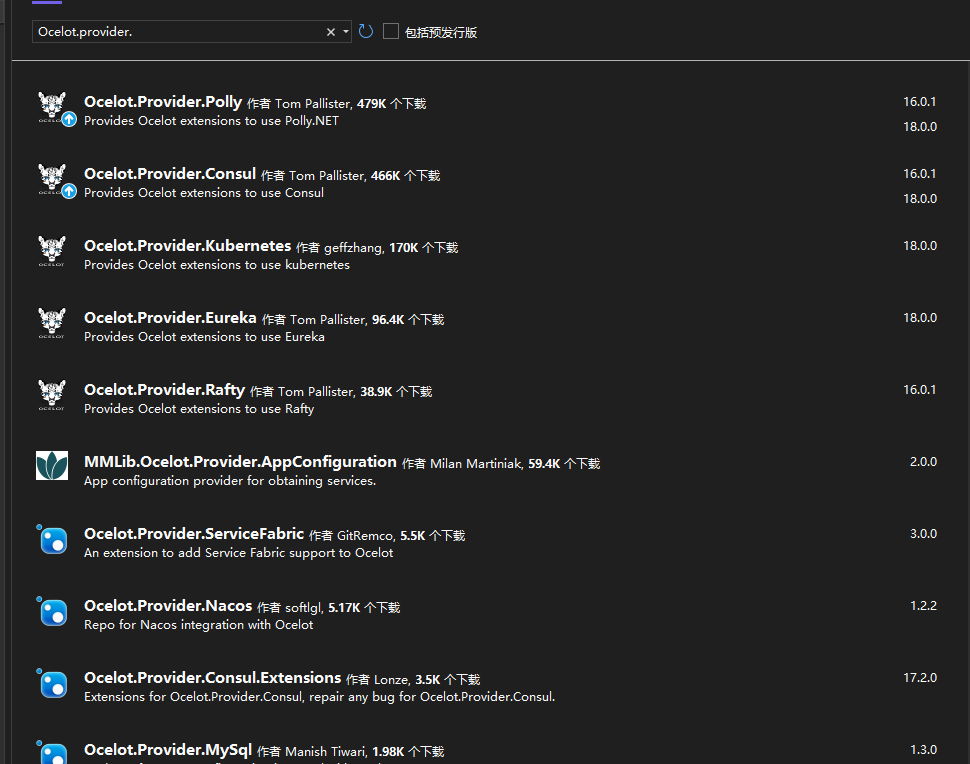Select the Ocelot.Provider.Consul.Extensions package title
Screen dimensions: 970x764
[x=213, y=678]
